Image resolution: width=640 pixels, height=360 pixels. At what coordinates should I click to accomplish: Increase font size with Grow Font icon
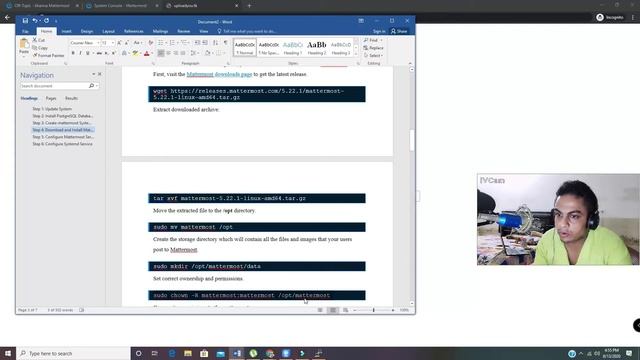pyautogui.click(x=119, y=43)
